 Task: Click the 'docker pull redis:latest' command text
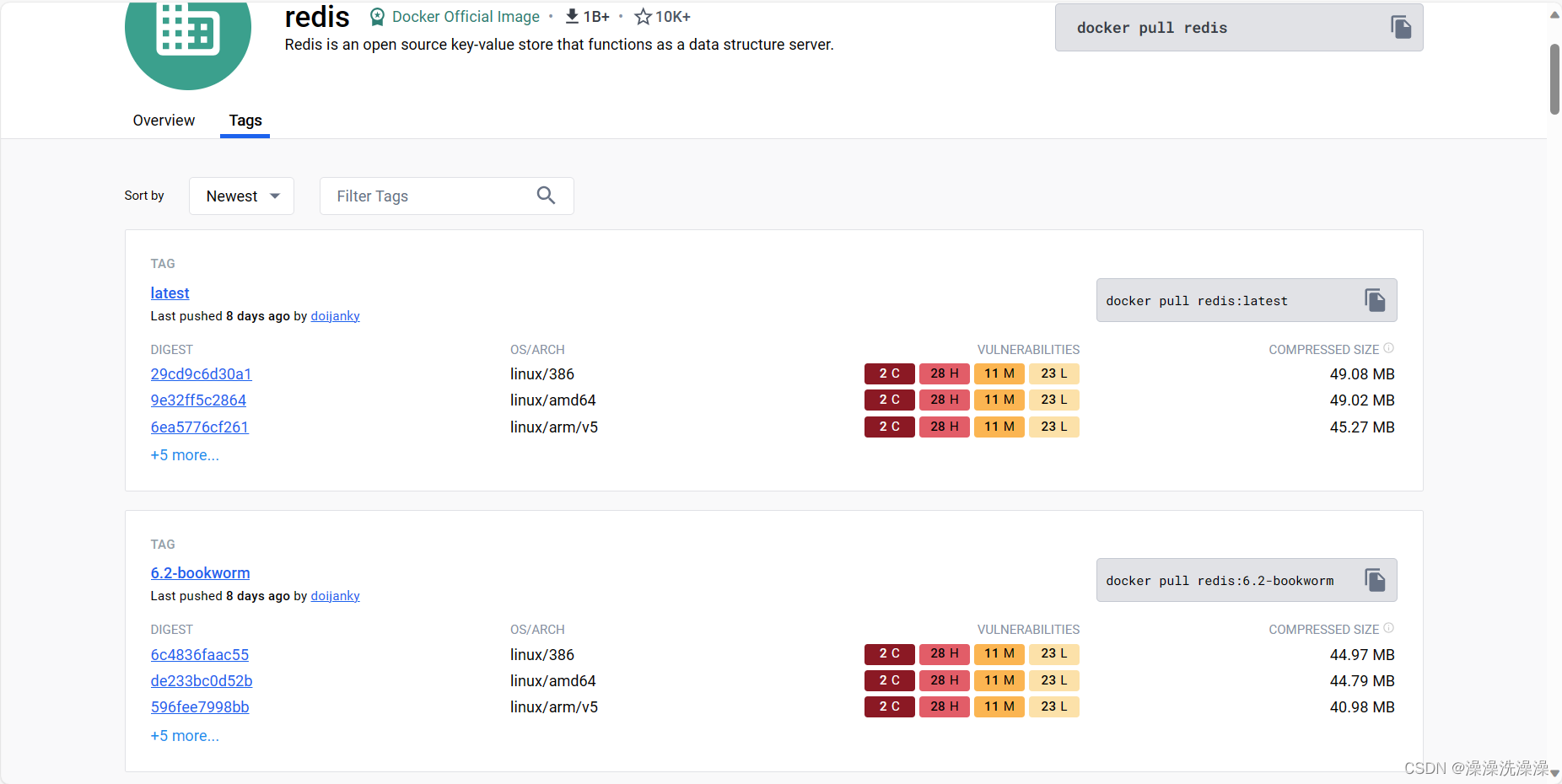[x=1197, y=301]
